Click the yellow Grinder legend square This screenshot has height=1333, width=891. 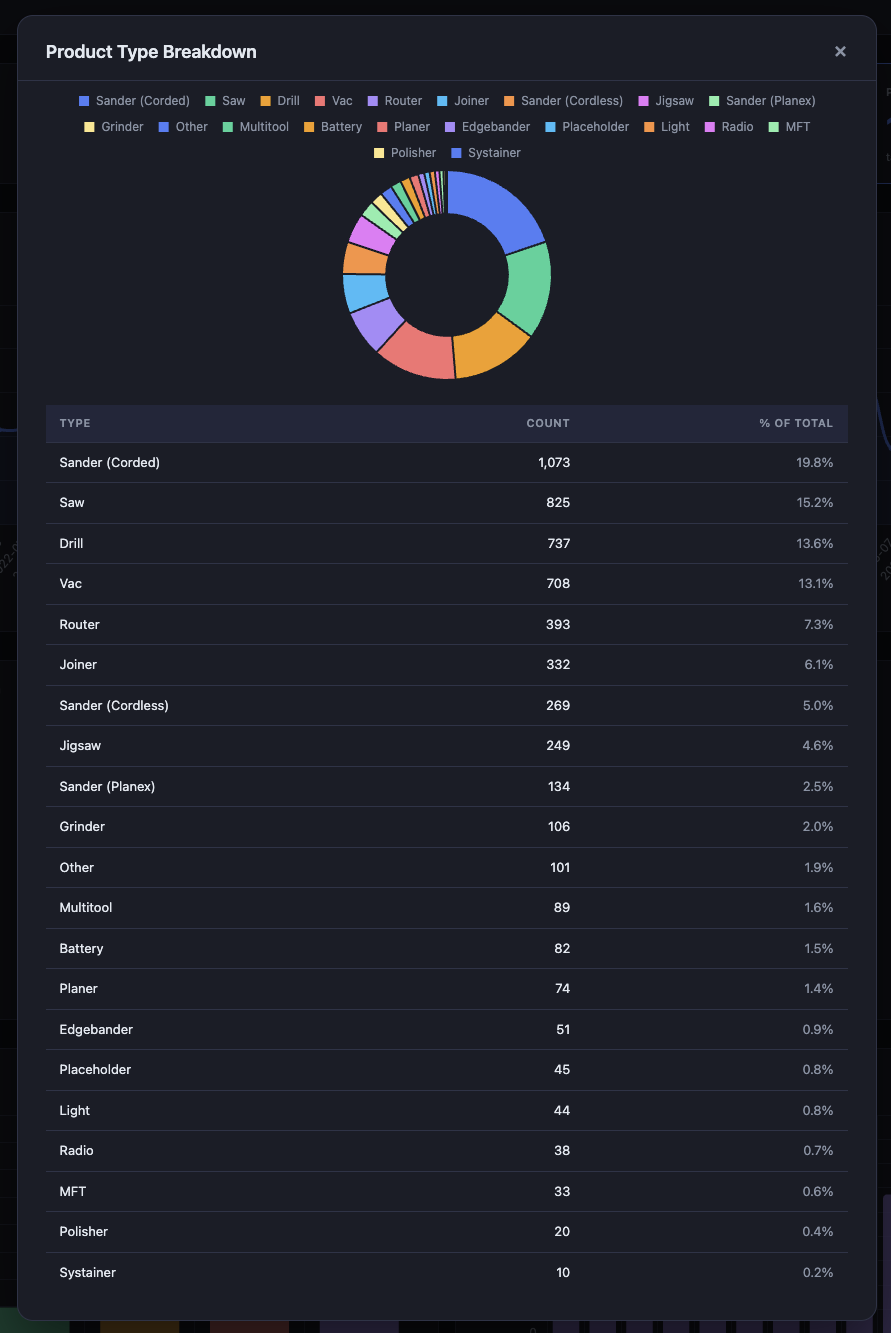[89, 126]
